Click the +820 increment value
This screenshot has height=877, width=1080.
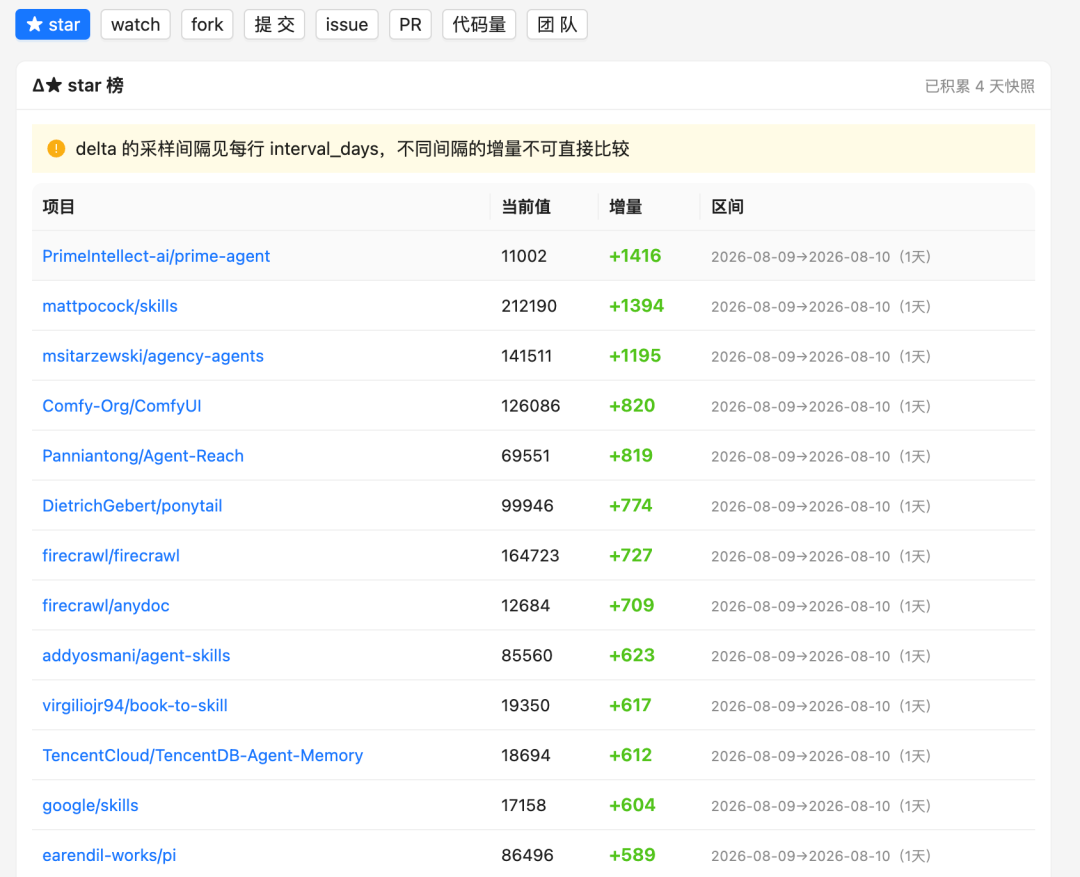[x=632, y=406]
